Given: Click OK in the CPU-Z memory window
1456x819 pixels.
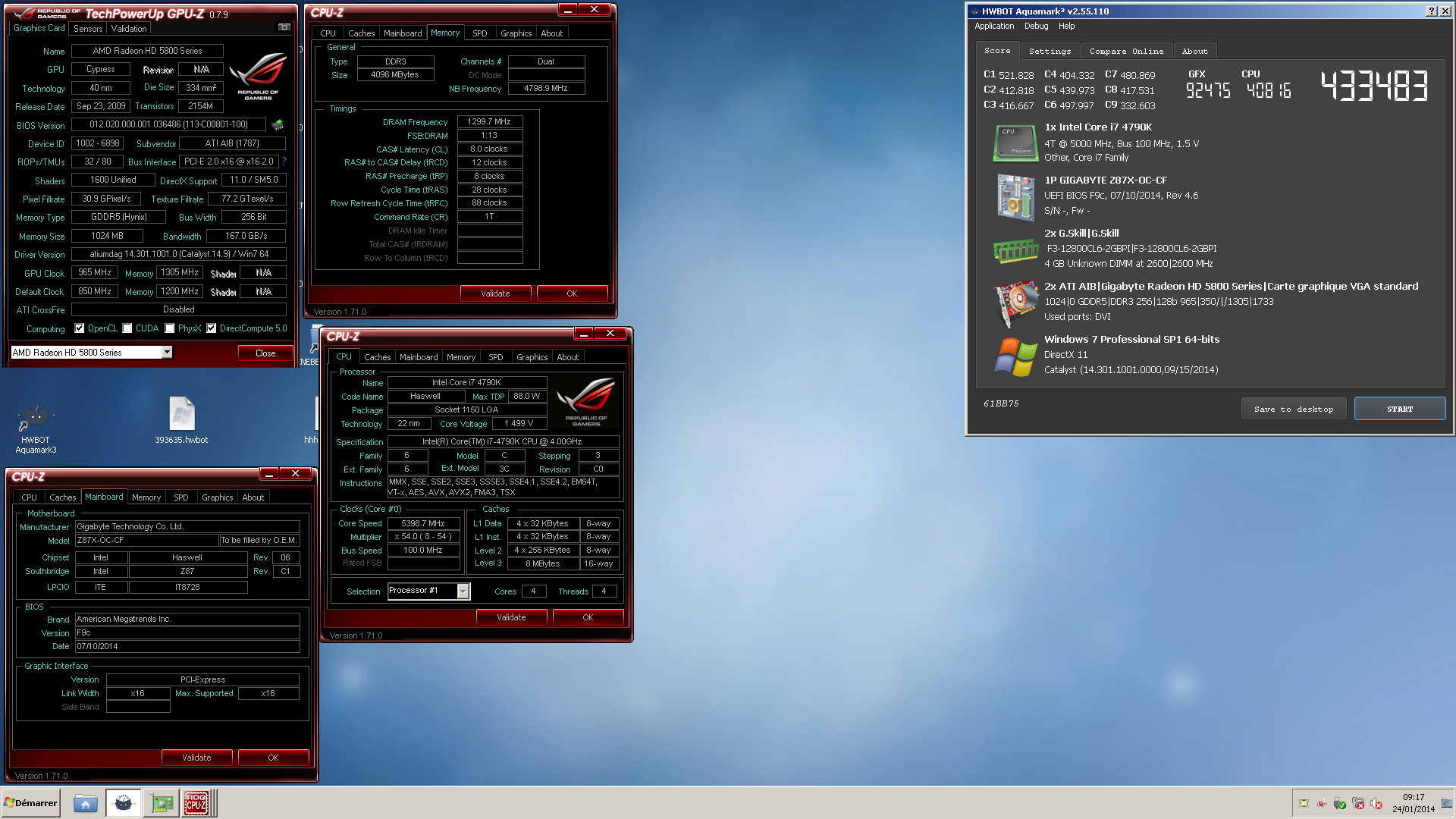Looking at the screenshot, I should pos(572,293).
